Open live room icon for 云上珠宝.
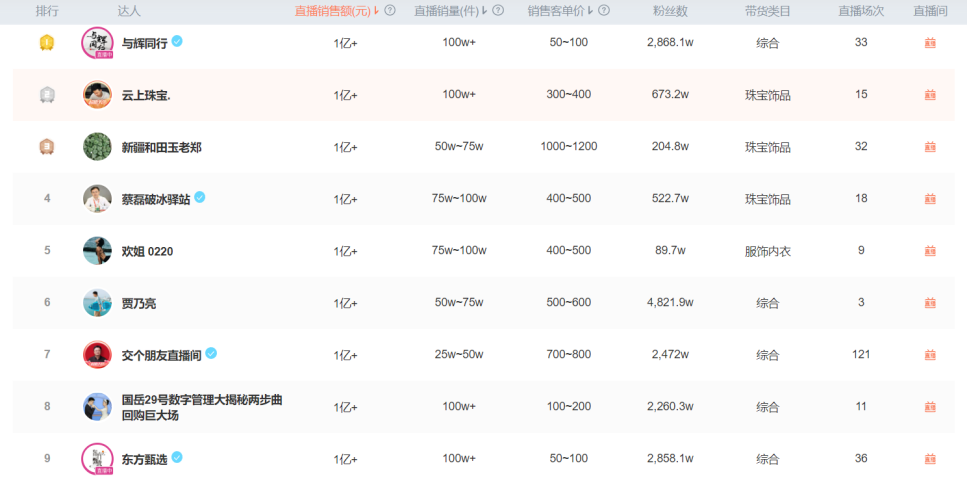 [930, 95]
